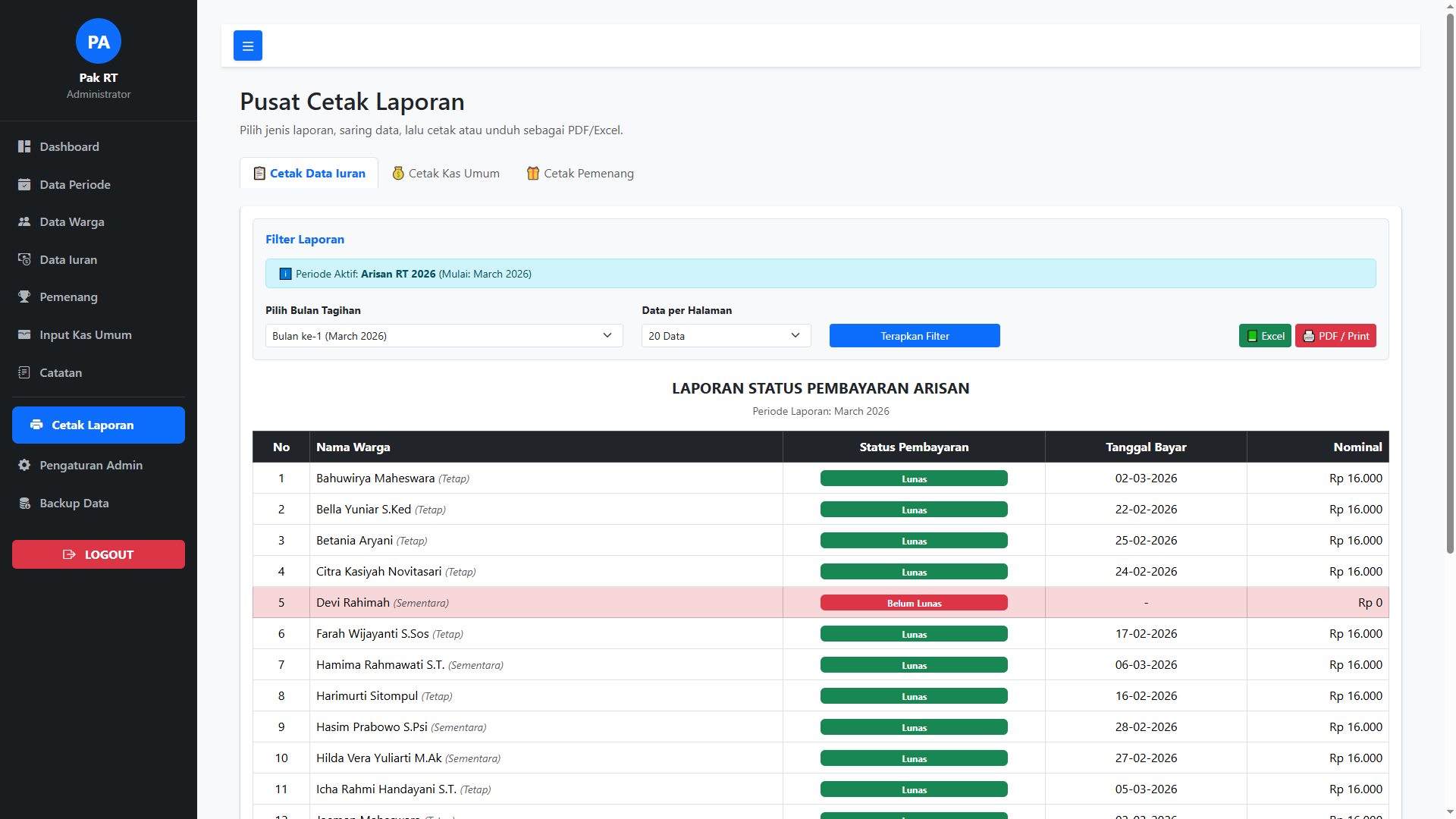
Task: Click the Terapkan Filter button
Action: pos(915,336)
